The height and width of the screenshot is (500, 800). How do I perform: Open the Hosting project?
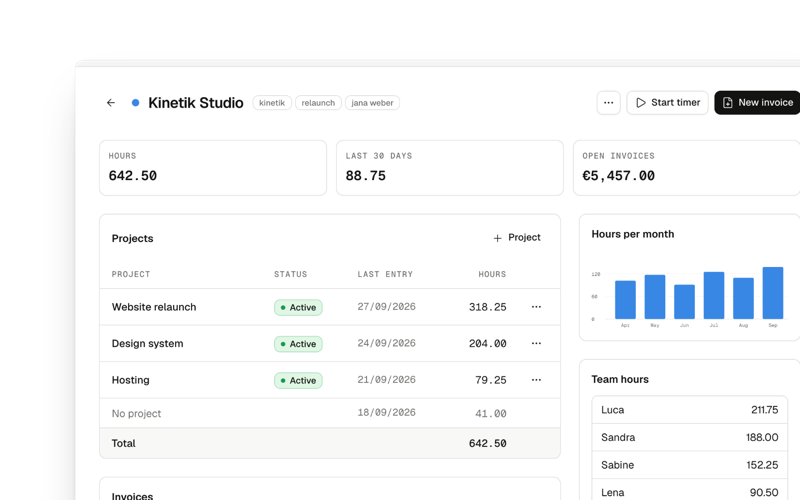[131, 380]
